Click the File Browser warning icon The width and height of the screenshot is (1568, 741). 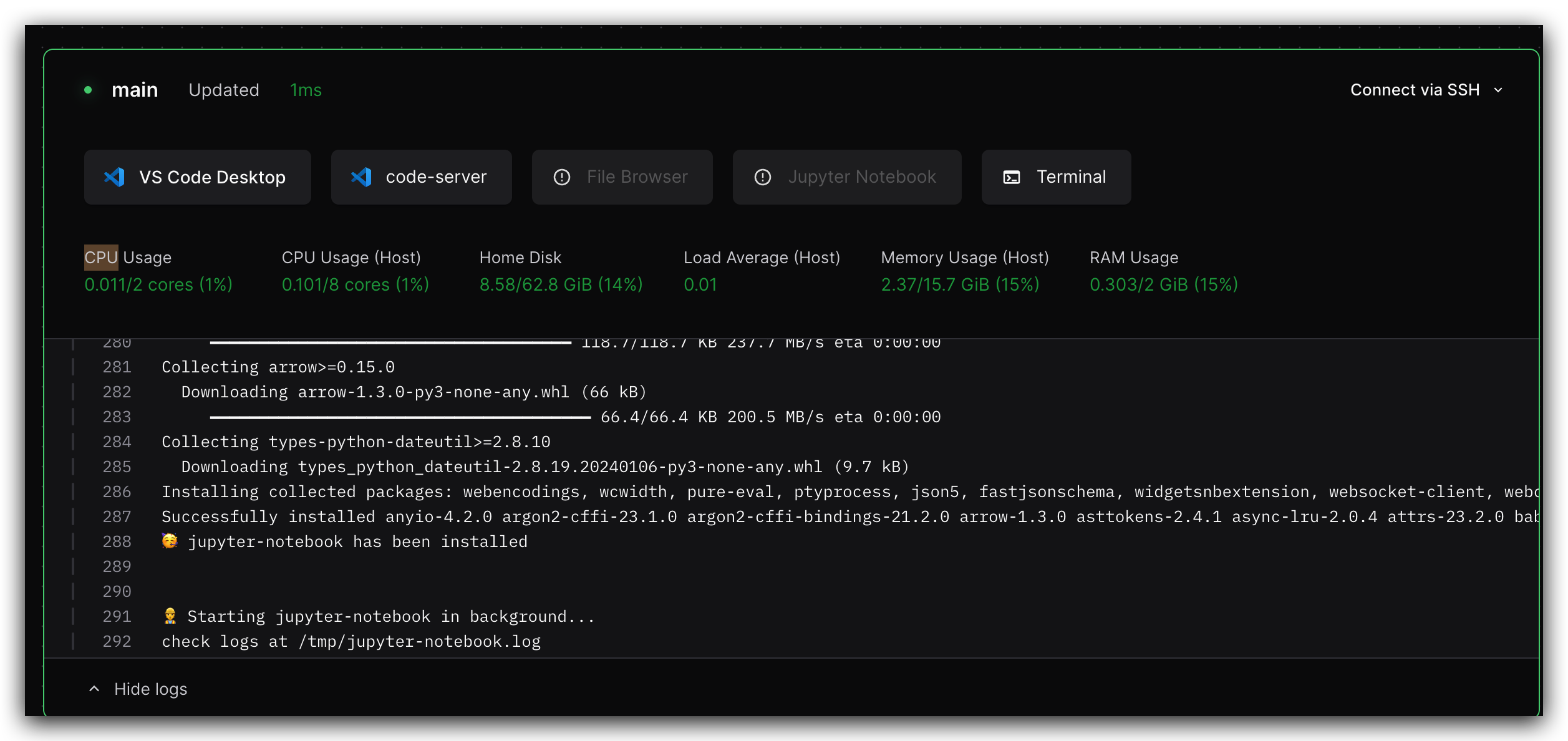click(562, 177)
